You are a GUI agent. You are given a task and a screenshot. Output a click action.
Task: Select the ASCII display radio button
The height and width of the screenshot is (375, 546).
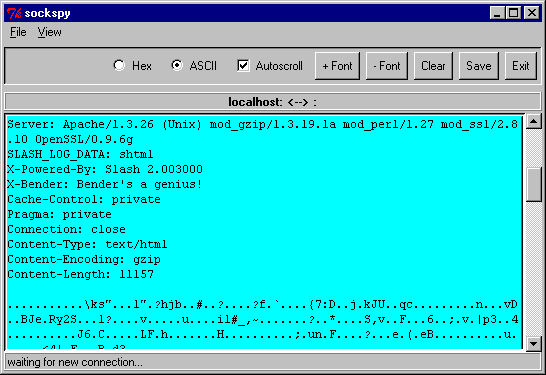177,65
